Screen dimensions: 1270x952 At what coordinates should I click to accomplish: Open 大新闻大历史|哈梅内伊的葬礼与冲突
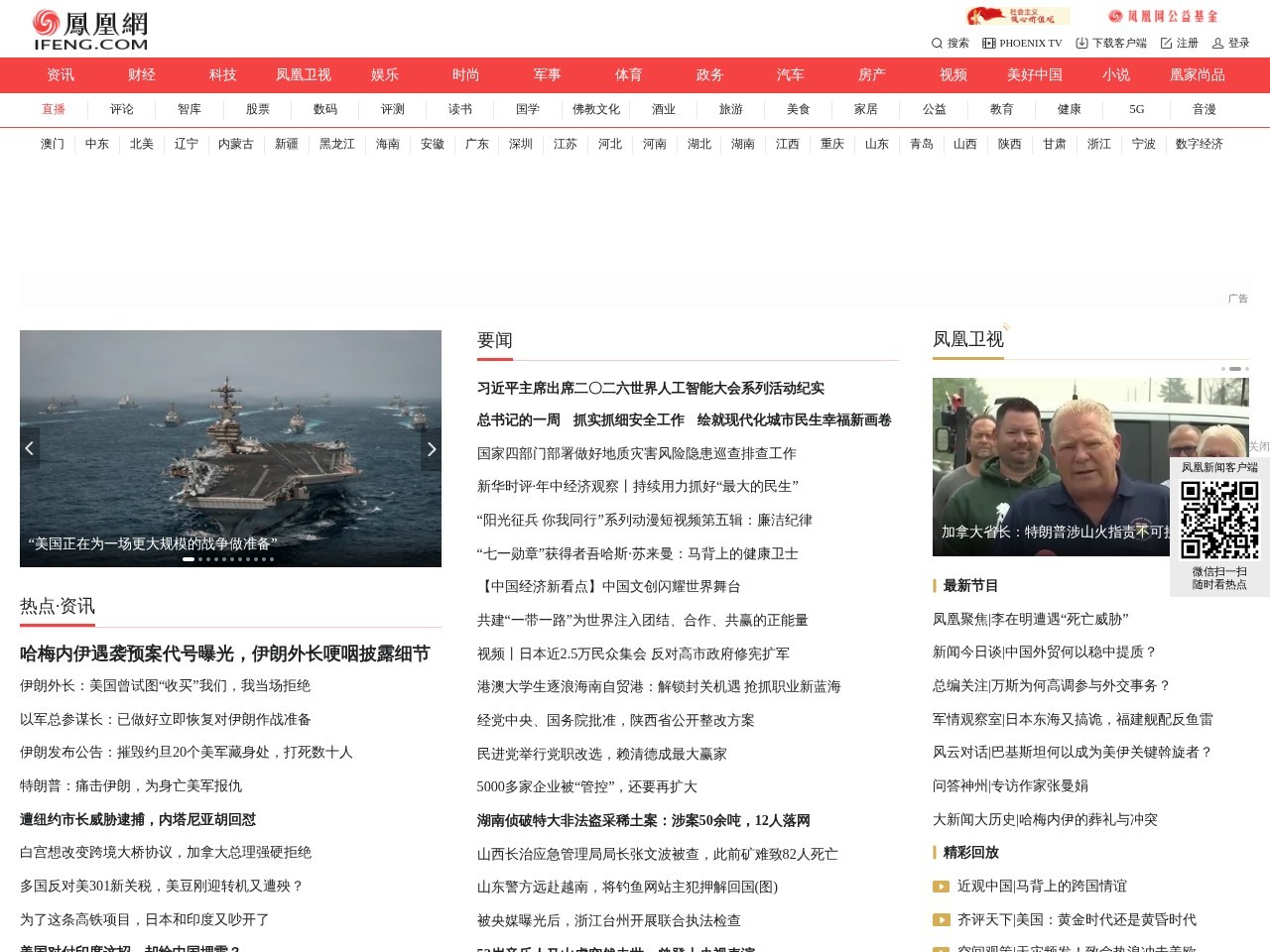tap(1046, 819)
